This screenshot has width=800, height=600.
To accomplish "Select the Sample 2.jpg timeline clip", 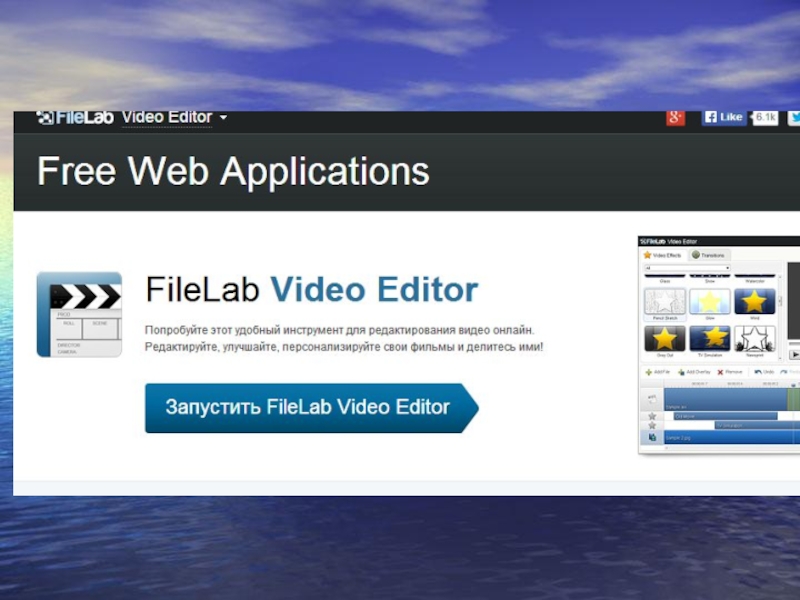I will pyautogui.click(x=732, y=437).
